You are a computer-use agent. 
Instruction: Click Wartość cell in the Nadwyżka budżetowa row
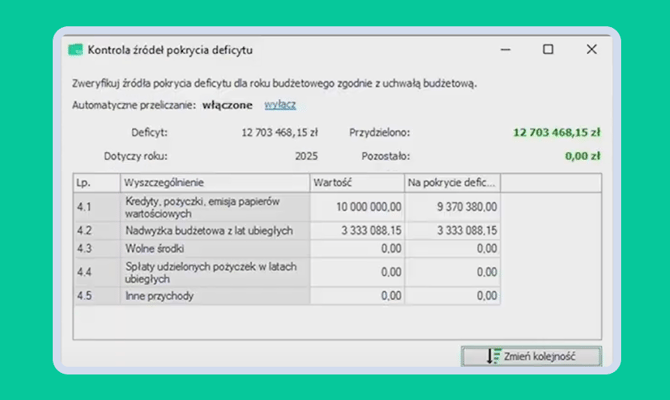[x=356, y=230]
